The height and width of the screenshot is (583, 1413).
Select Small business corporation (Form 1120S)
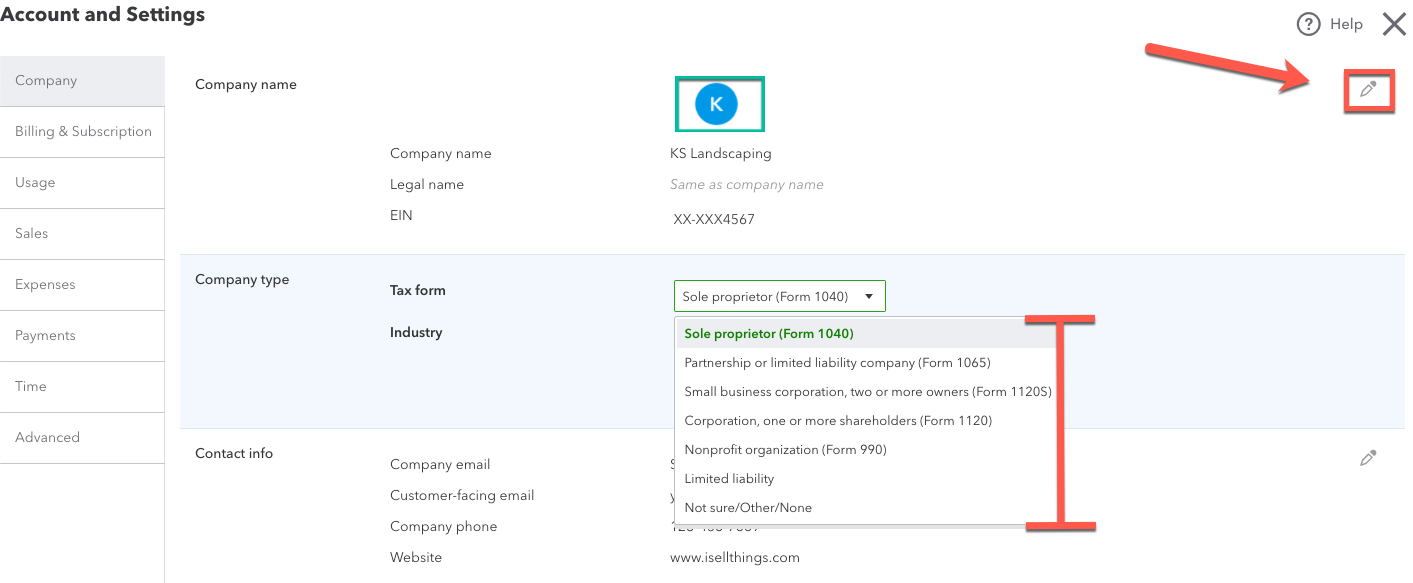click(x=867, y=392)
